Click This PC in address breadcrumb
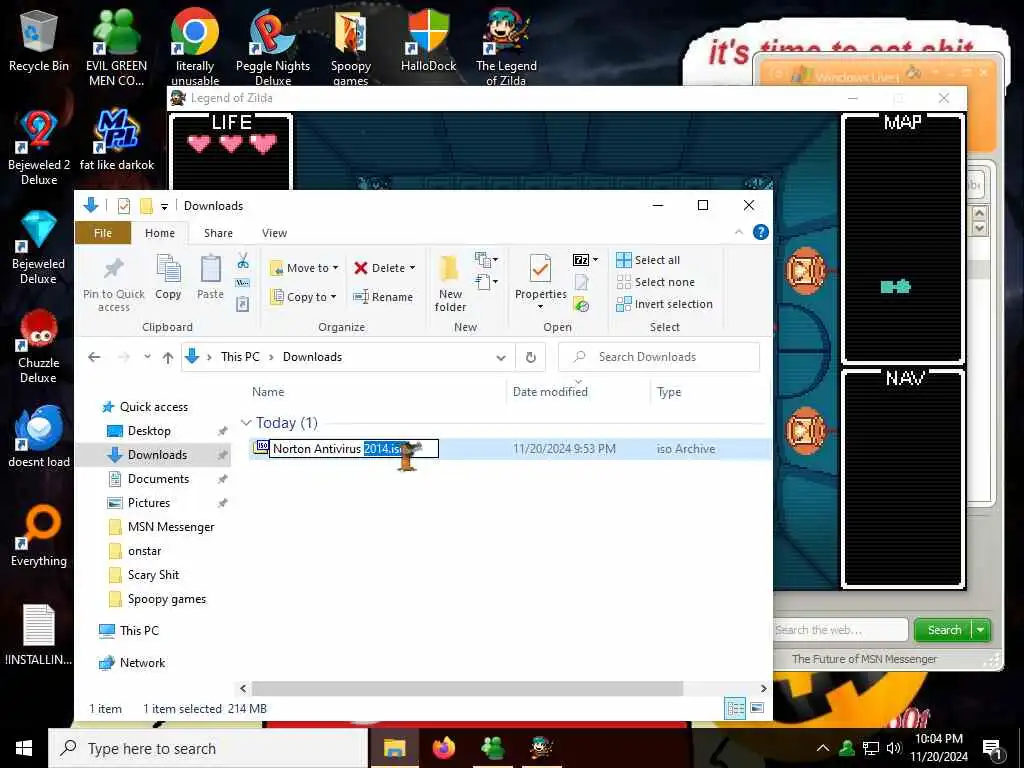 (240, 357)
